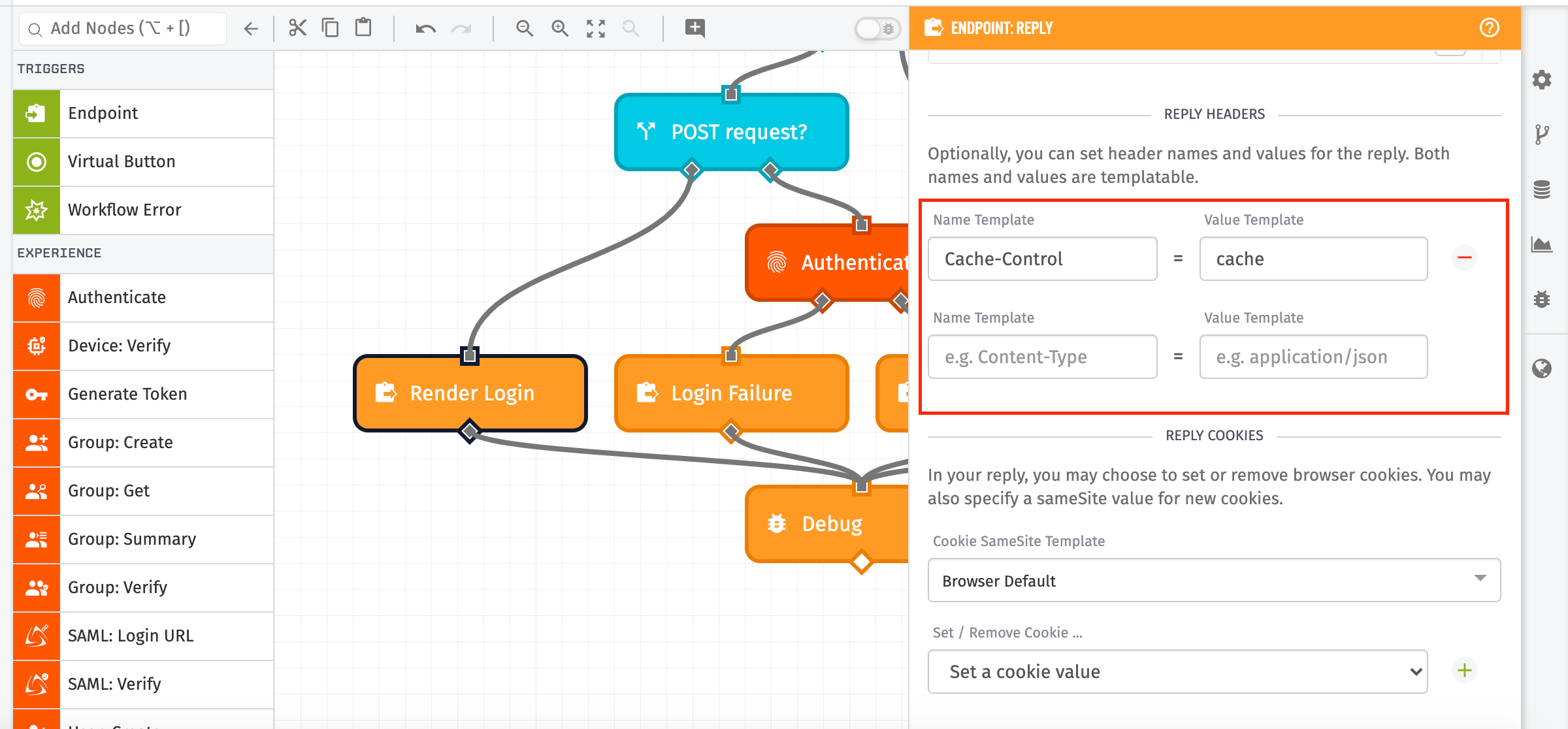Select the Group: Verify palette node
Screen dimensions: 1568x729
coord(143,587)
